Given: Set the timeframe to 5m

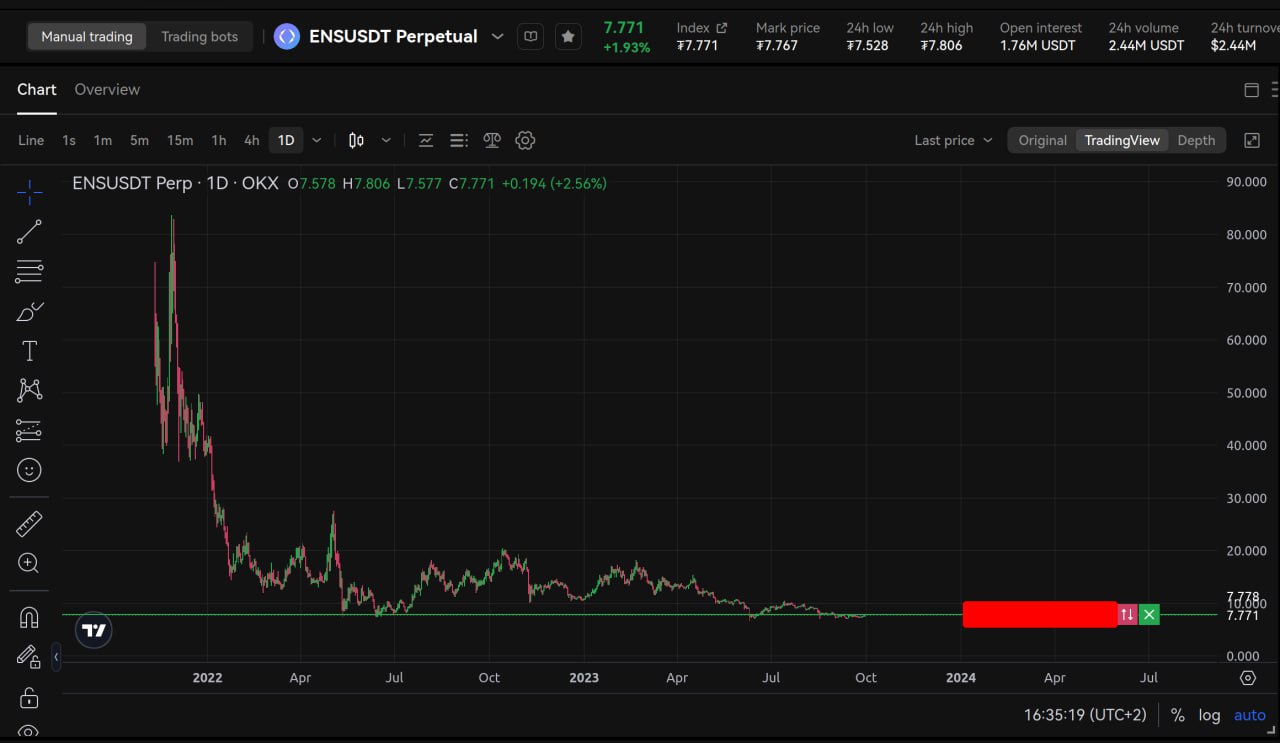Looking at the screenshot, I should 139,140.
